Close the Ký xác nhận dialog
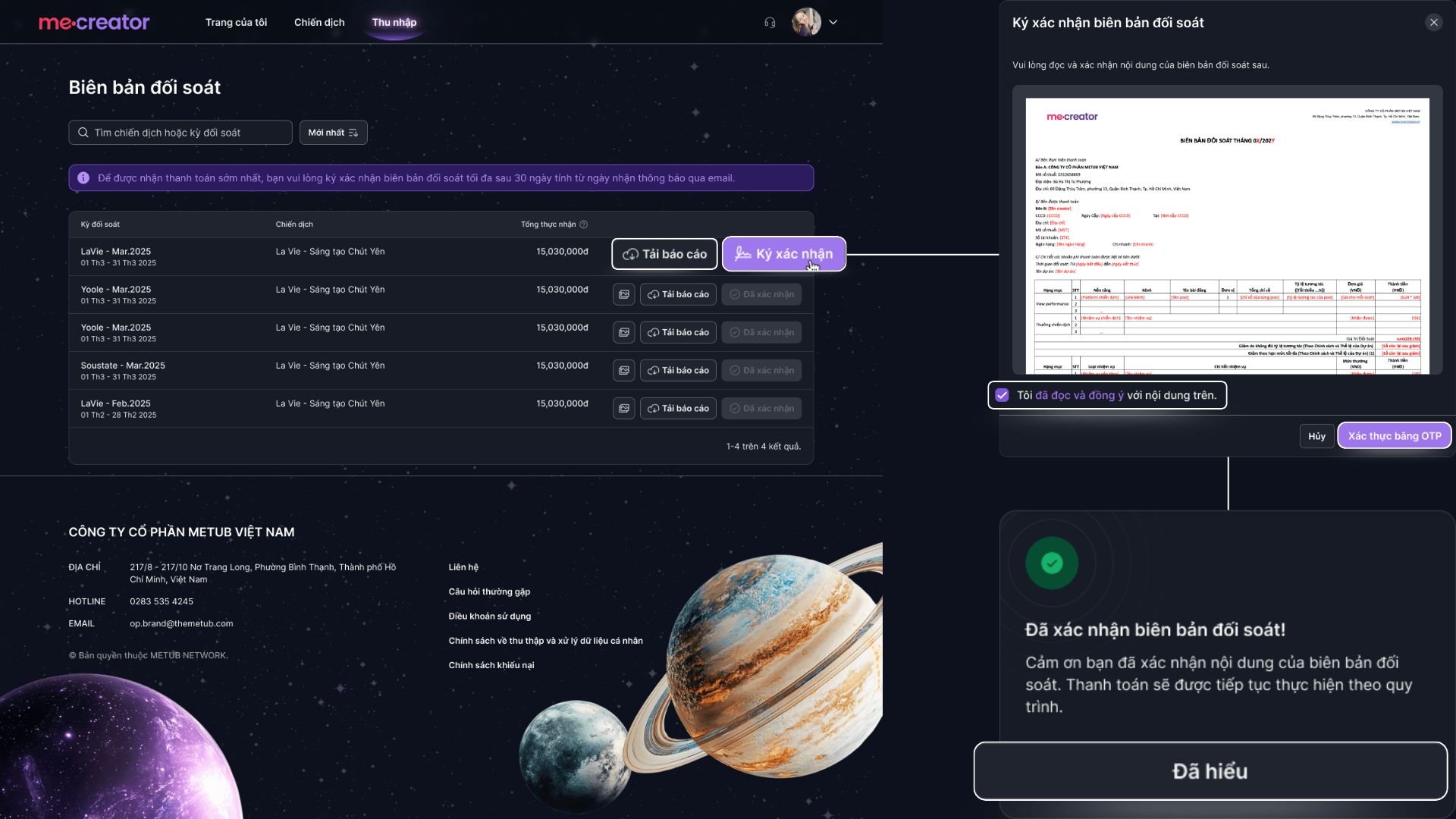The width and height of the screenshot is (1456, 819). coord(1433,23)
